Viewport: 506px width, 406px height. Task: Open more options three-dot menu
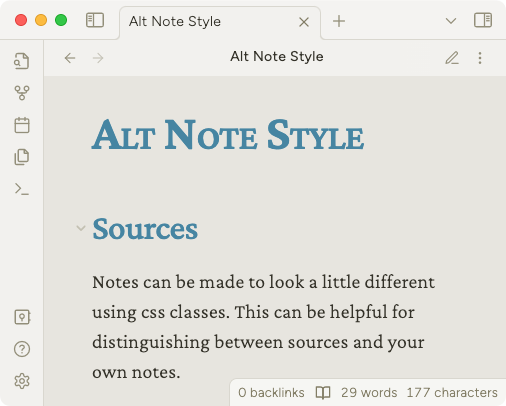(x=480, y=58)
